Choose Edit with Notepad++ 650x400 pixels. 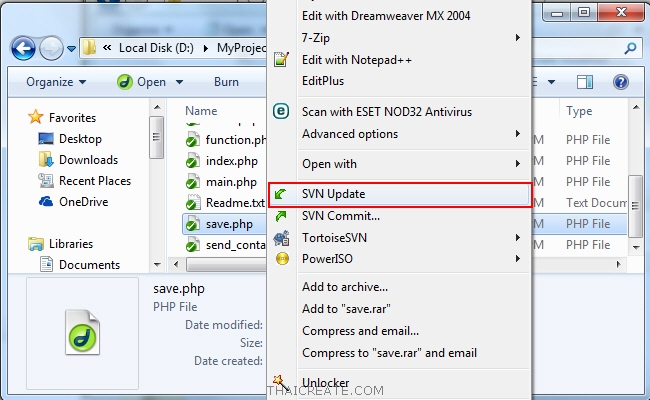[357, 60]
